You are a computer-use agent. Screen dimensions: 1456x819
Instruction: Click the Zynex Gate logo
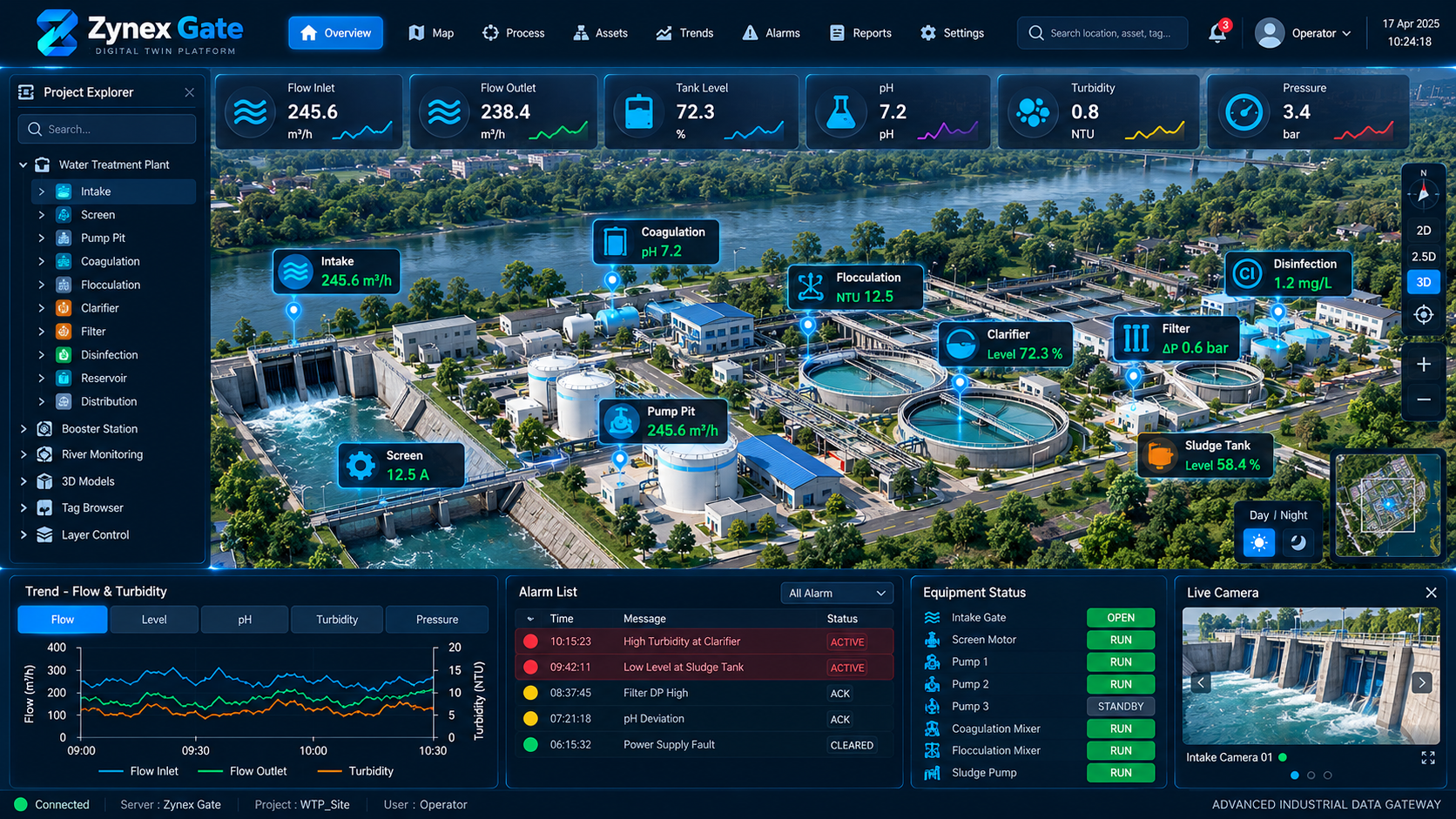coord(140,33)
